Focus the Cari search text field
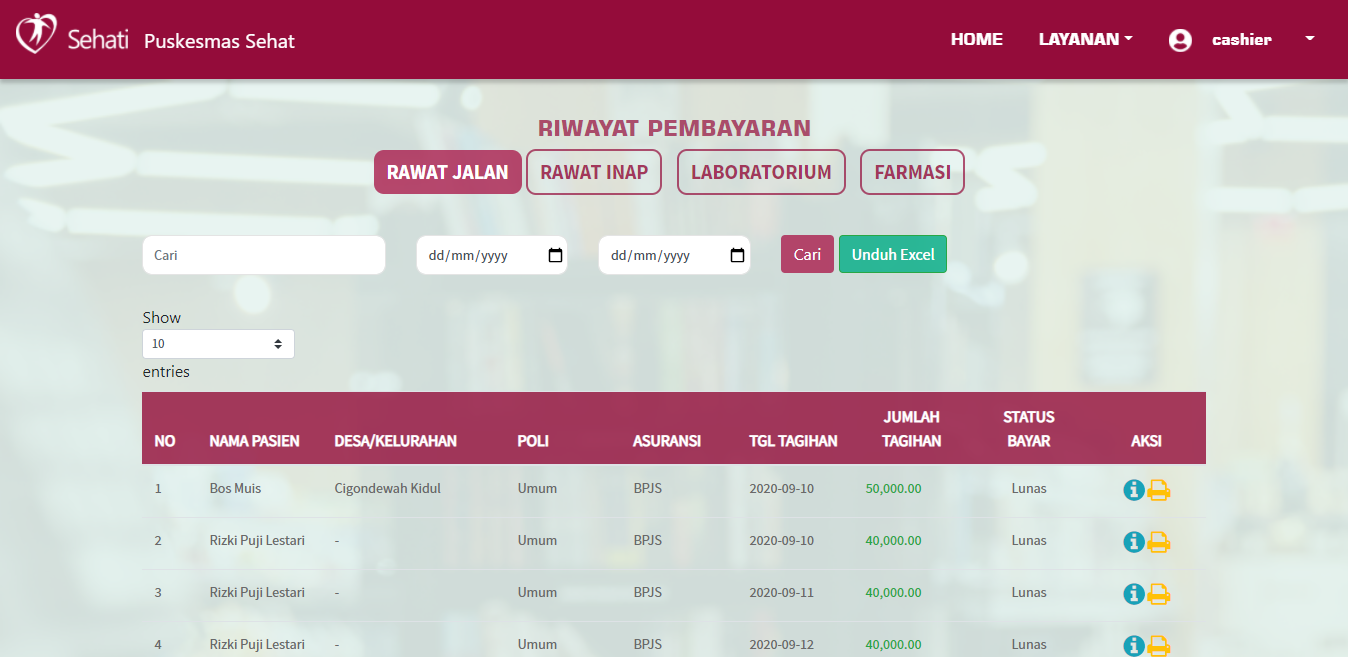The image size is (1348, 657). point(263,255)
